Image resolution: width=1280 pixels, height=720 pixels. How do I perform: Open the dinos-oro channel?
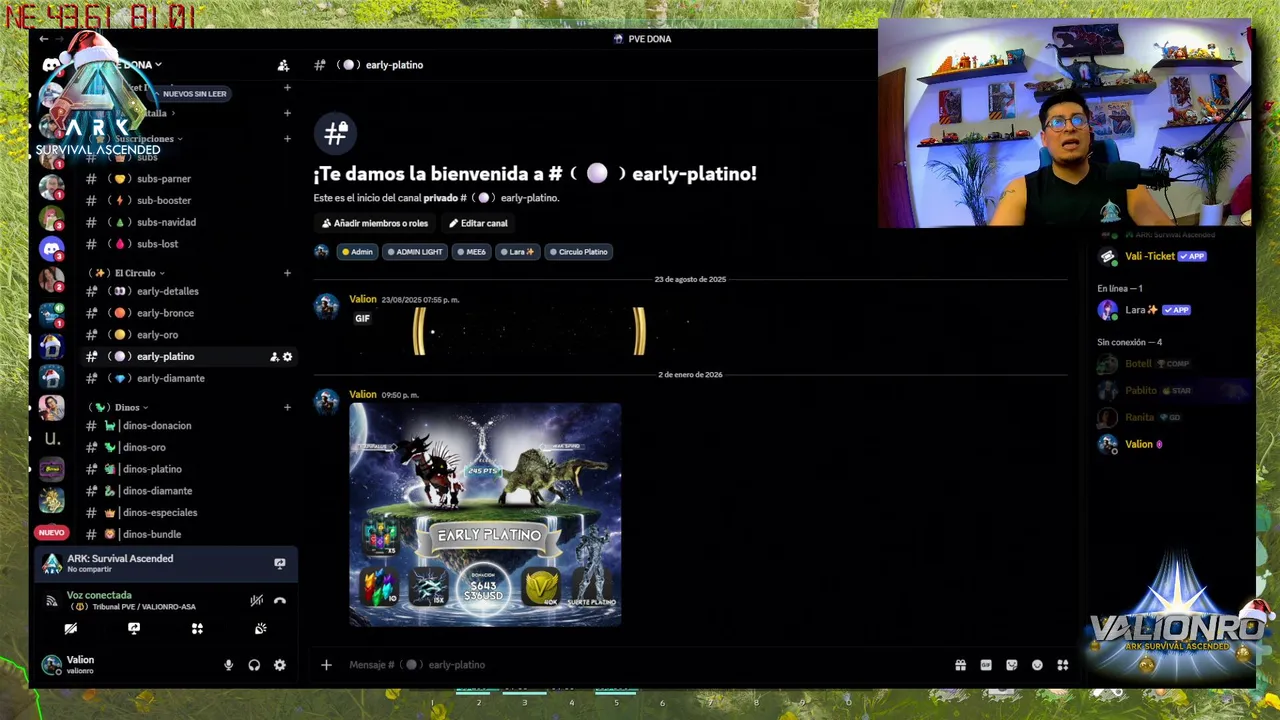point(188,448)
